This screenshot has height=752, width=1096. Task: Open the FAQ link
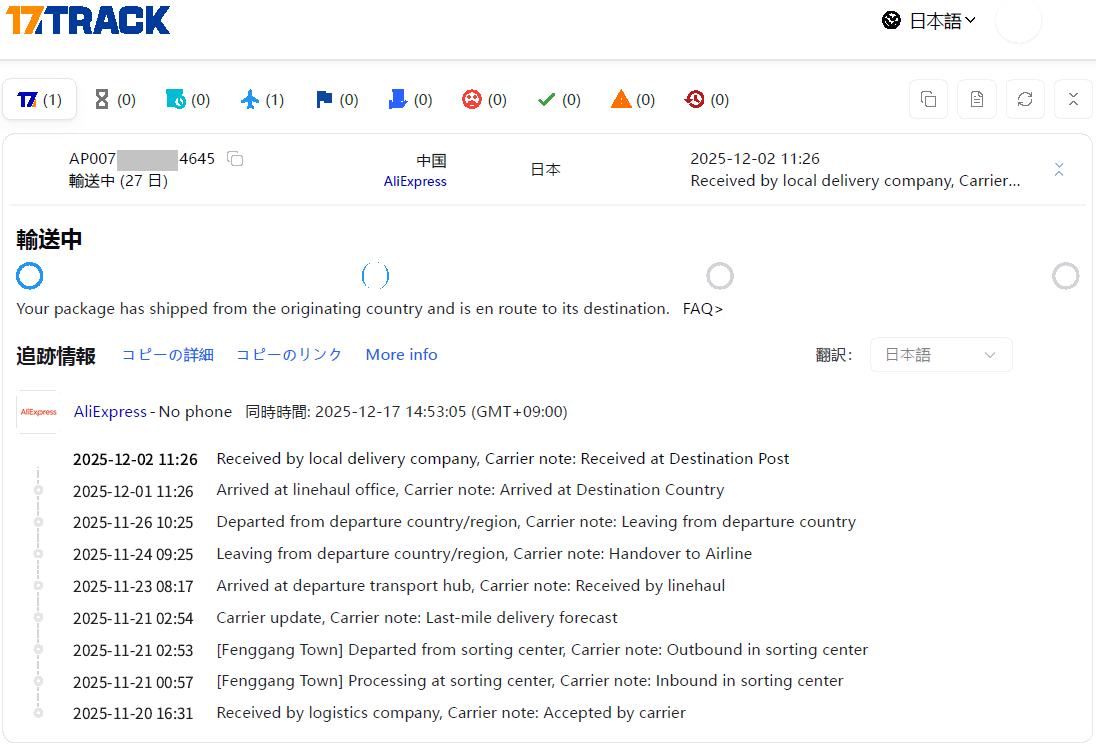point(702,309)
